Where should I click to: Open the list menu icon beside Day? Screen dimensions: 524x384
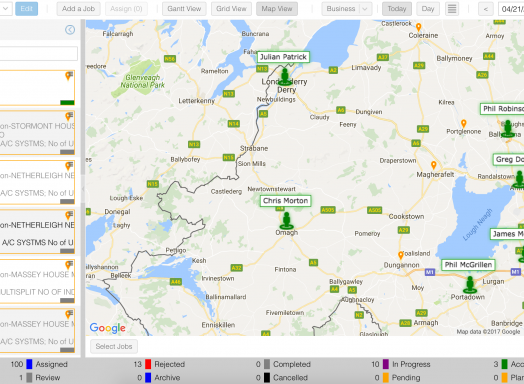tap(452, 9)
